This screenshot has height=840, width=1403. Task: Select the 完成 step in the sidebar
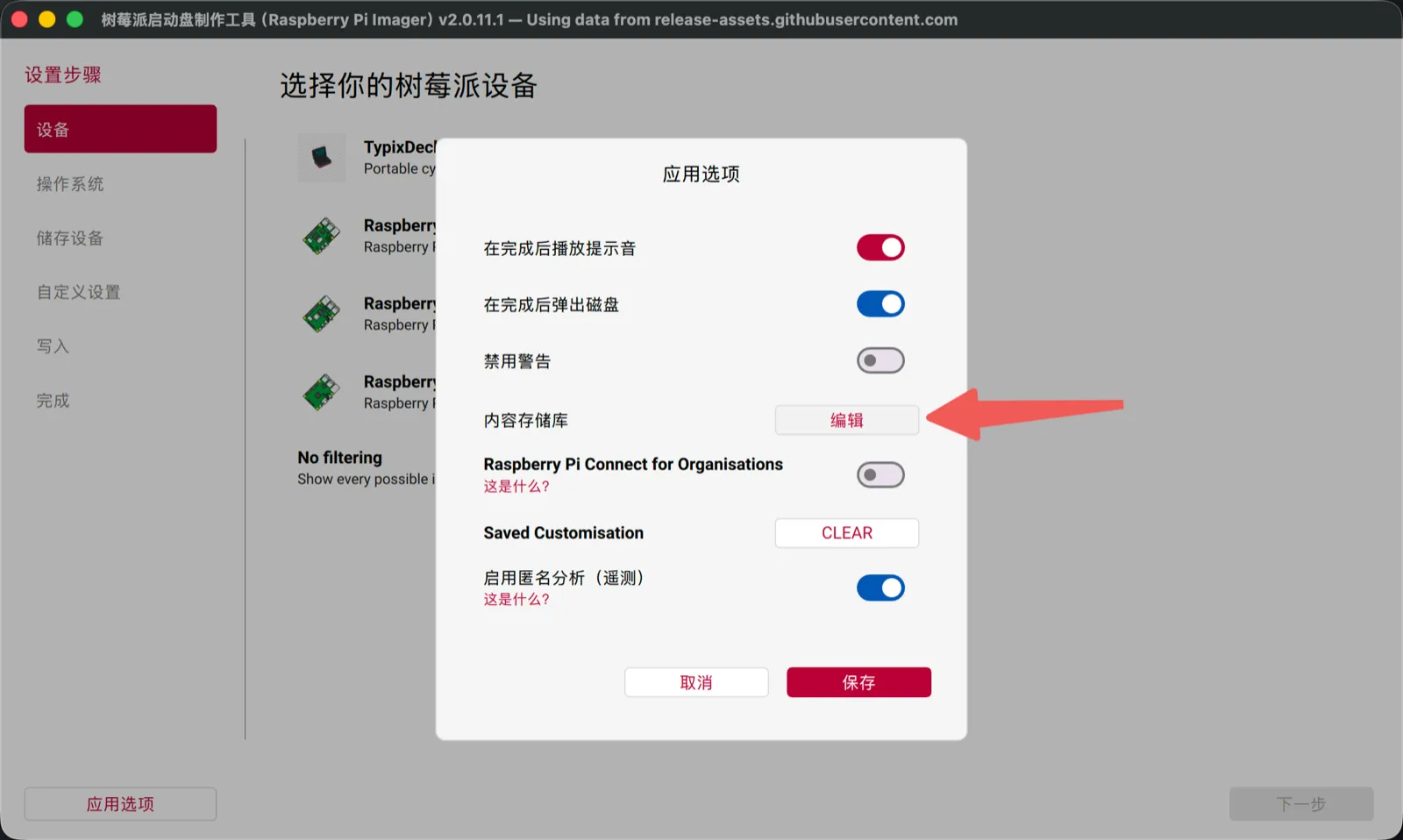[x=53, y=401]
